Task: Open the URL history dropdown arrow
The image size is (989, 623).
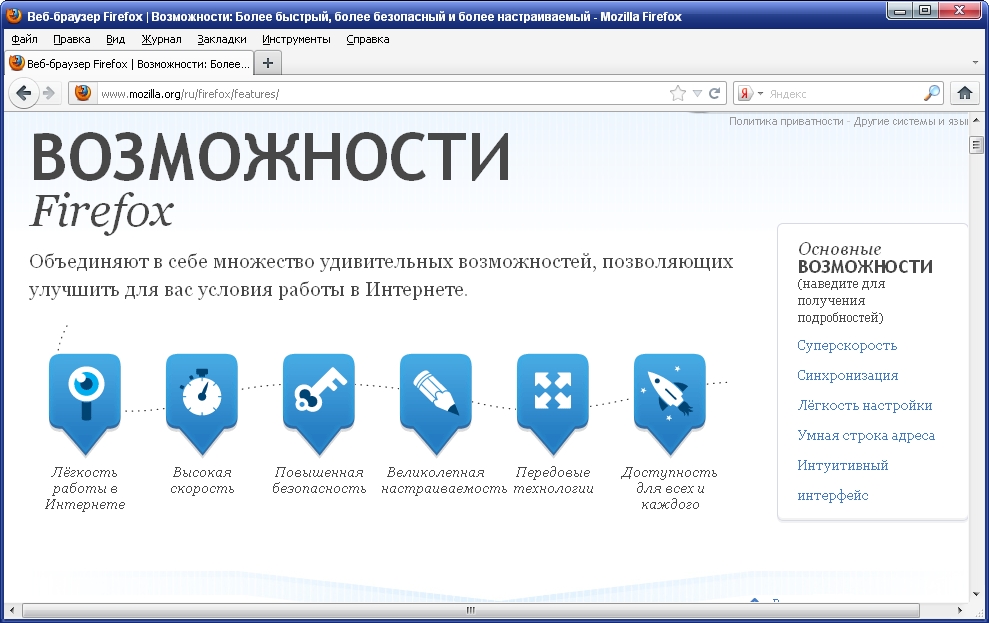Action: point(697,93)
